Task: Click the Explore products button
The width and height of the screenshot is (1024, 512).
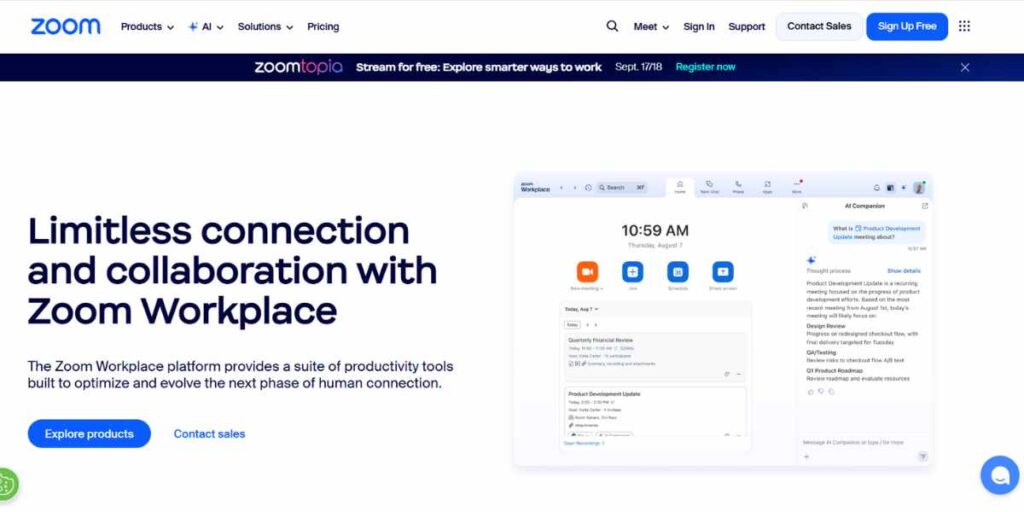Action: coord(89,434)
